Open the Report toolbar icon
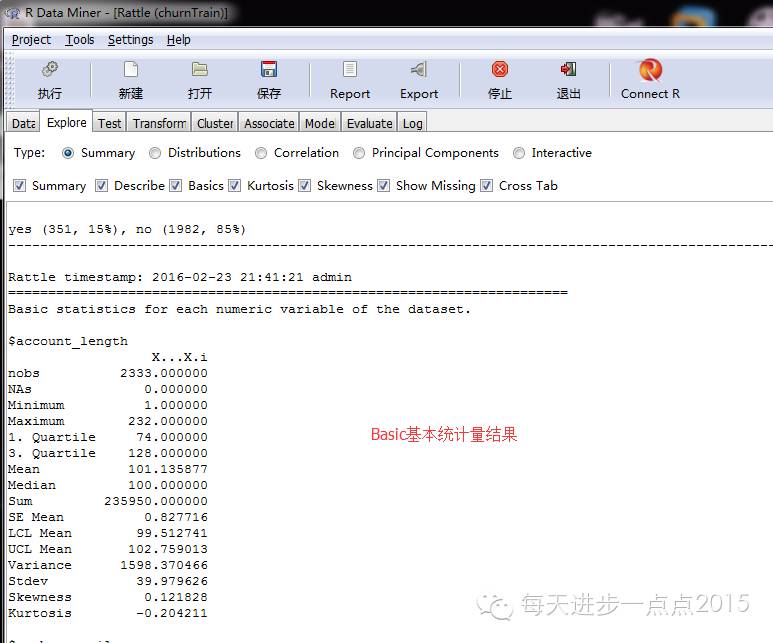 tap(350, 70)
